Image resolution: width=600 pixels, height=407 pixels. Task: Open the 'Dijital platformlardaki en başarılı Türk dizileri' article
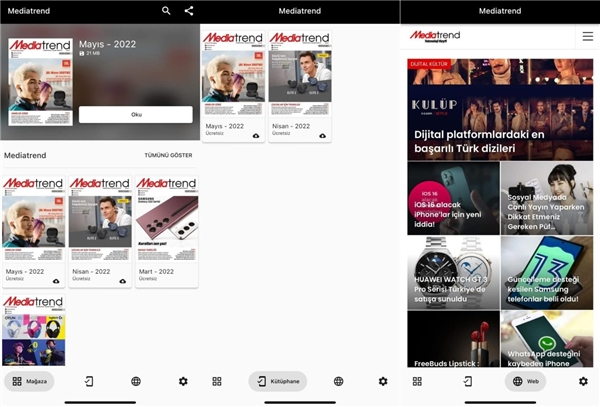coord(500,109)
